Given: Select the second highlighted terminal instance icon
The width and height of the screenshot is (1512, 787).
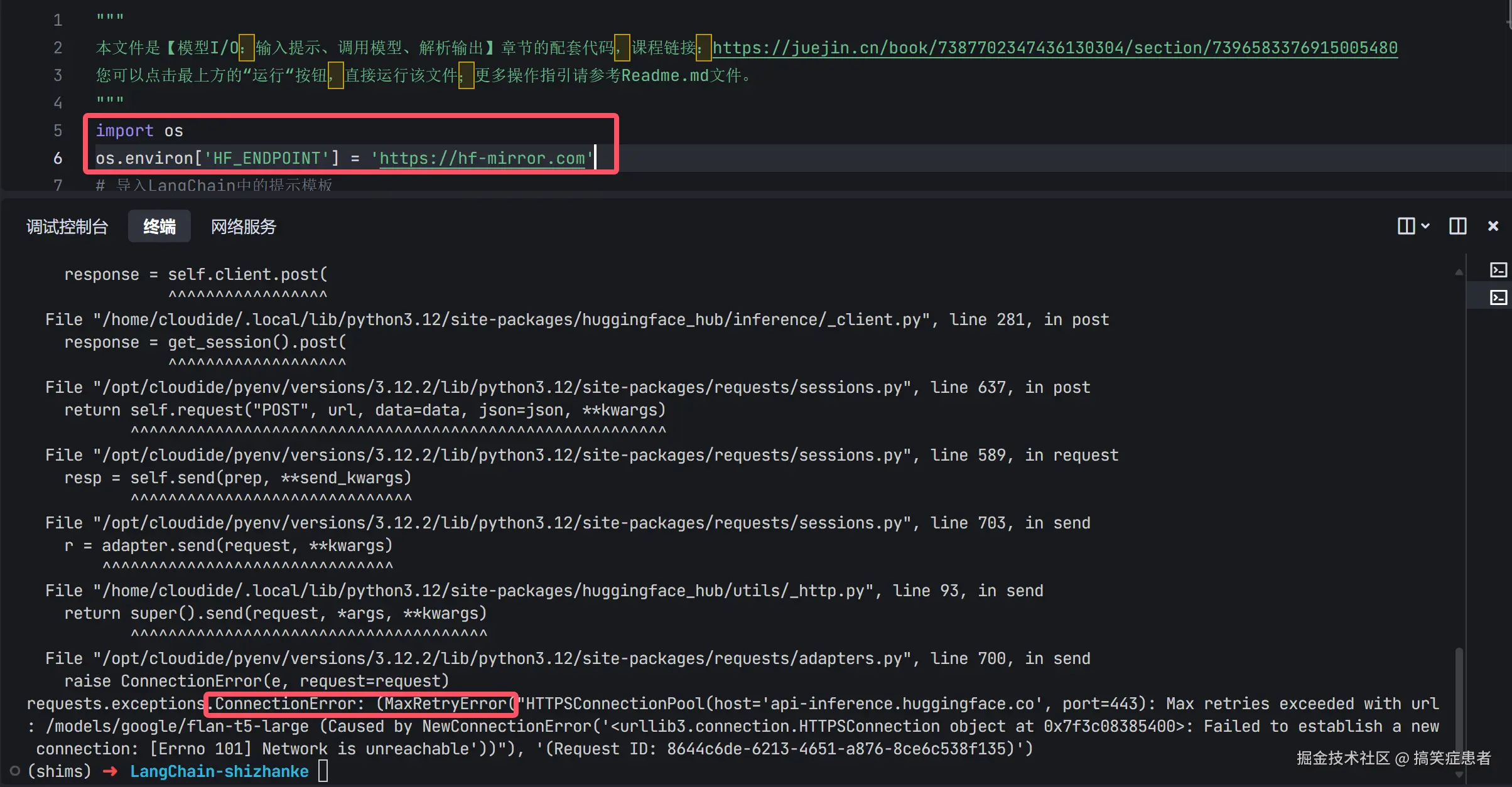Looking at the screenshot, I should pyautogui.click(x=1498, y=297).
